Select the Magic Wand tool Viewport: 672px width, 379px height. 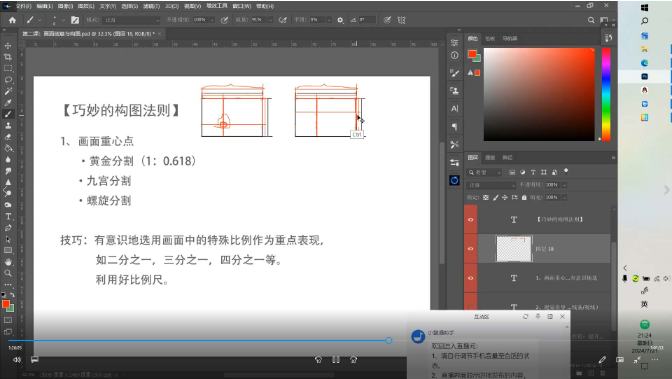pos(8,91)
